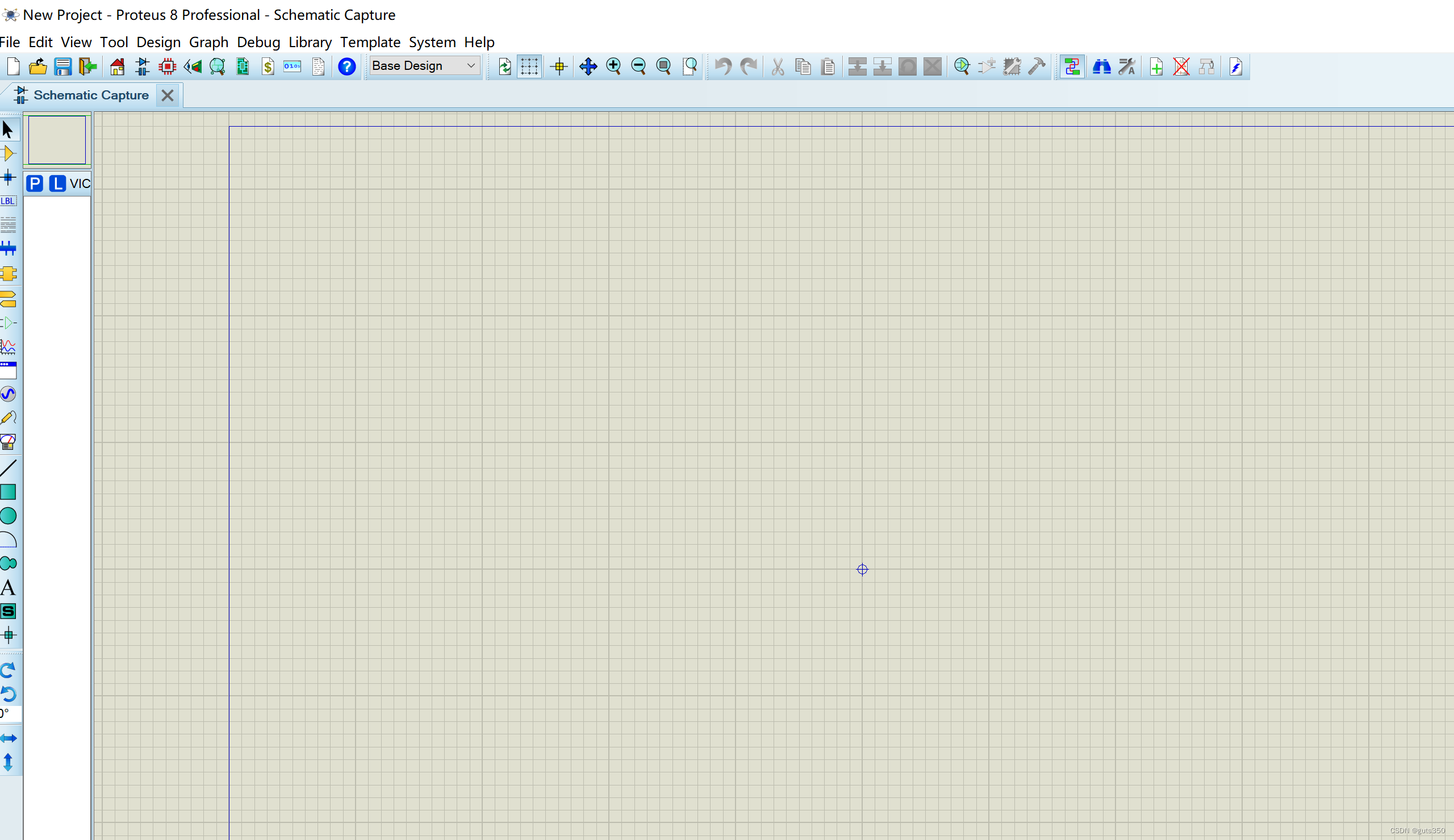This screenshot has width=1454, height=840.
Task: Open the Bill of Materials dollar icon
Action: 268,66
